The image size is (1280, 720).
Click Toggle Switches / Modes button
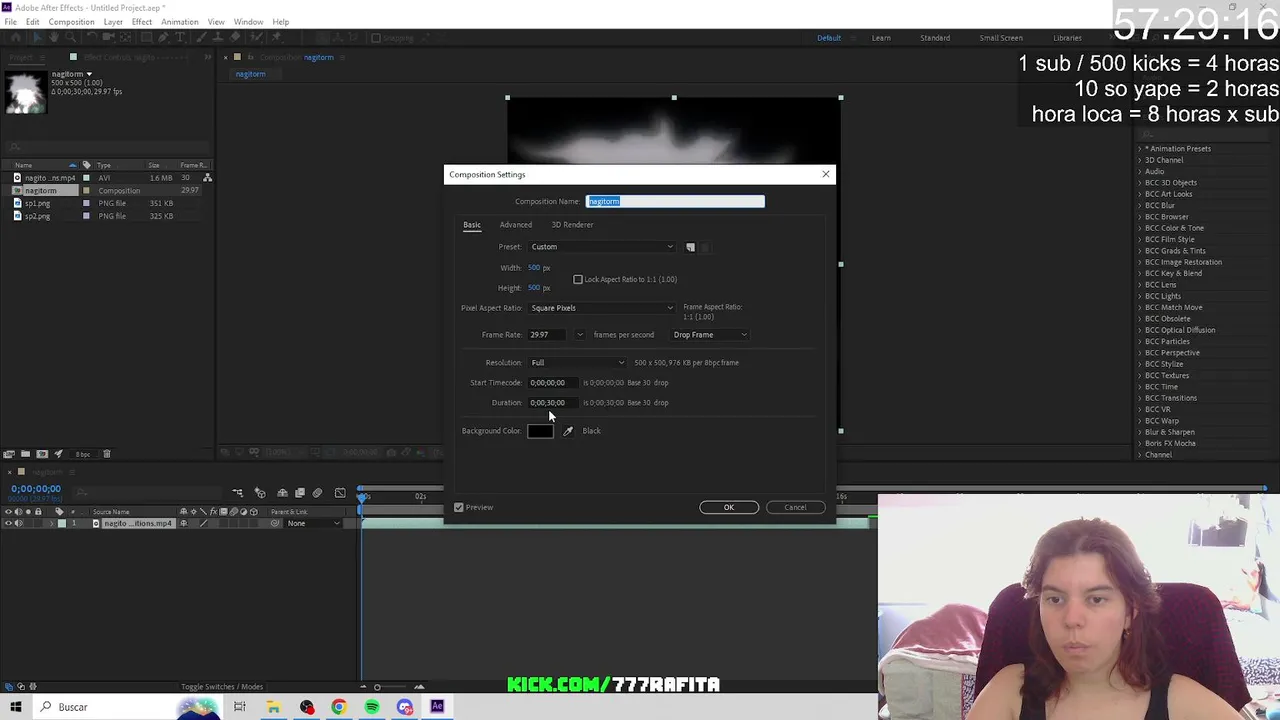click(222, 687)
